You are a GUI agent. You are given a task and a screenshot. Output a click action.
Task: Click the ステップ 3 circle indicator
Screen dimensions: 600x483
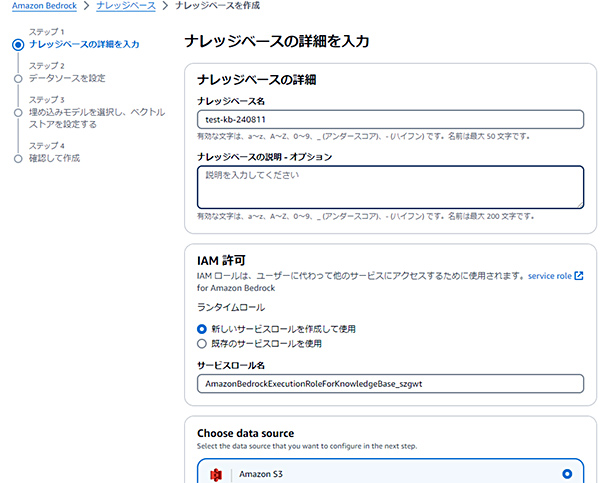(x=17, y=112)
